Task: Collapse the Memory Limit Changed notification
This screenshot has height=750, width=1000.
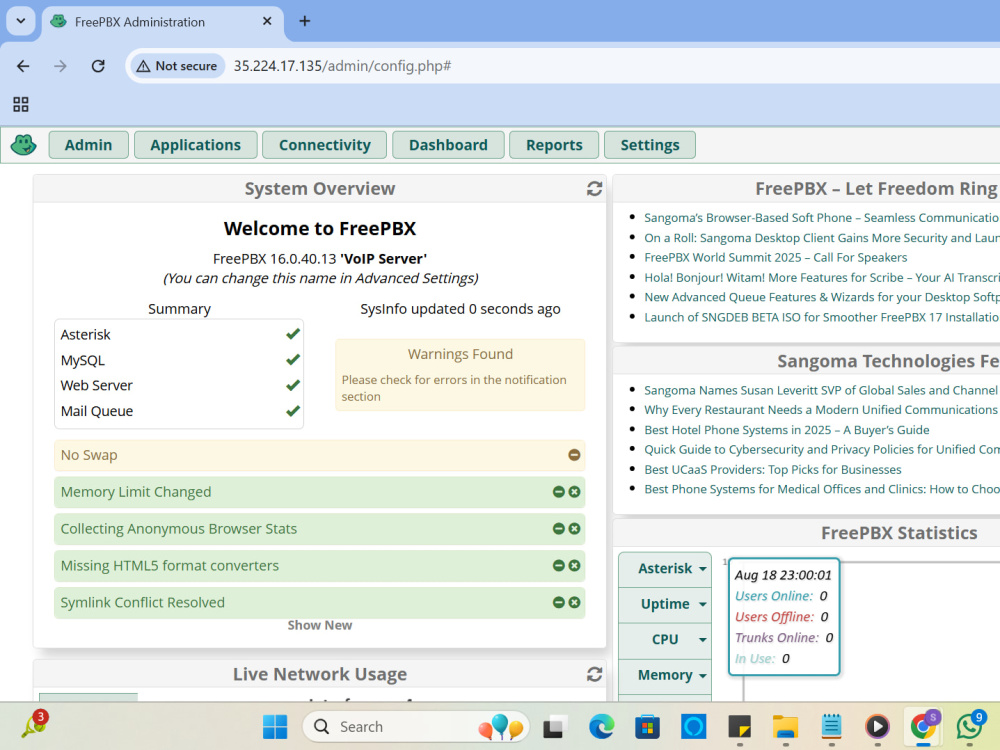Action: coord(559,492)
